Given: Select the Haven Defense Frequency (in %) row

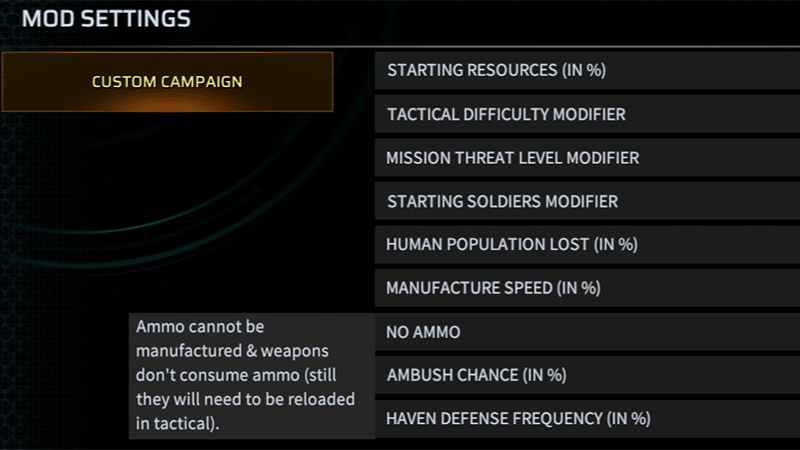Looking at the screenshot, I should (x=519, y=418).
